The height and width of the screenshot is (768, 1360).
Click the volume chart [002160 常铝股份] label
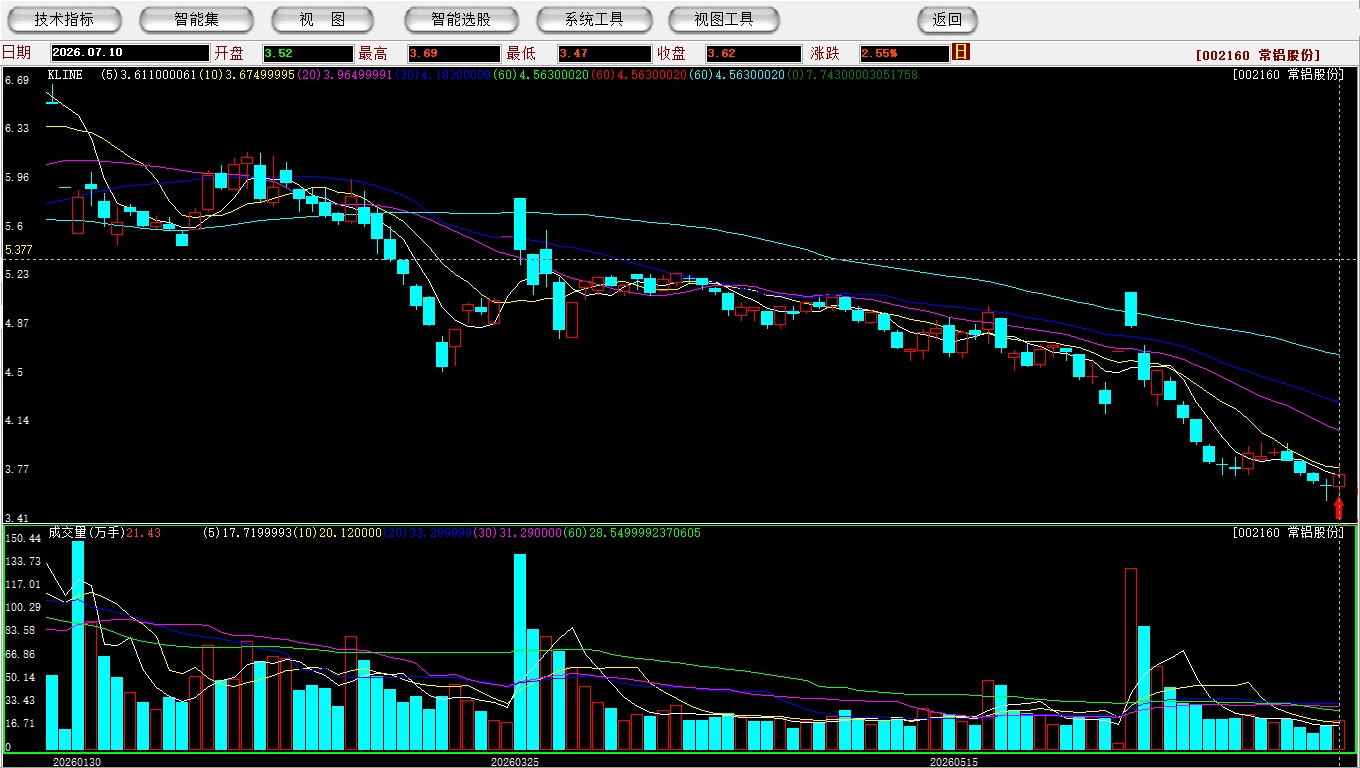point(1288,533)
